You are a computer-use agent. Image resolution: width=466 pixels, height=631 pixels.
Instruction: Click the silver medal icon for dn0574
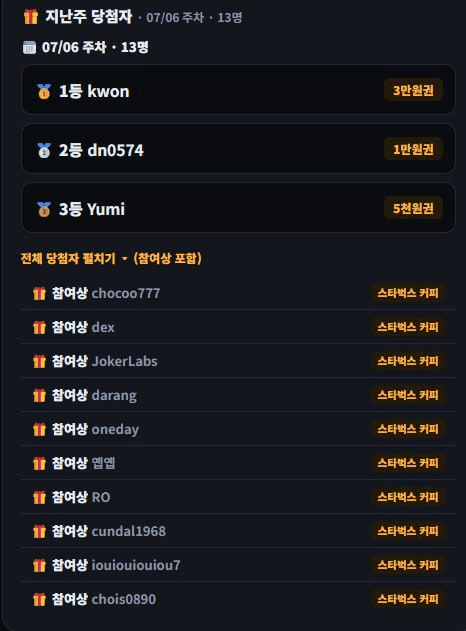click(x=44, y=151)
